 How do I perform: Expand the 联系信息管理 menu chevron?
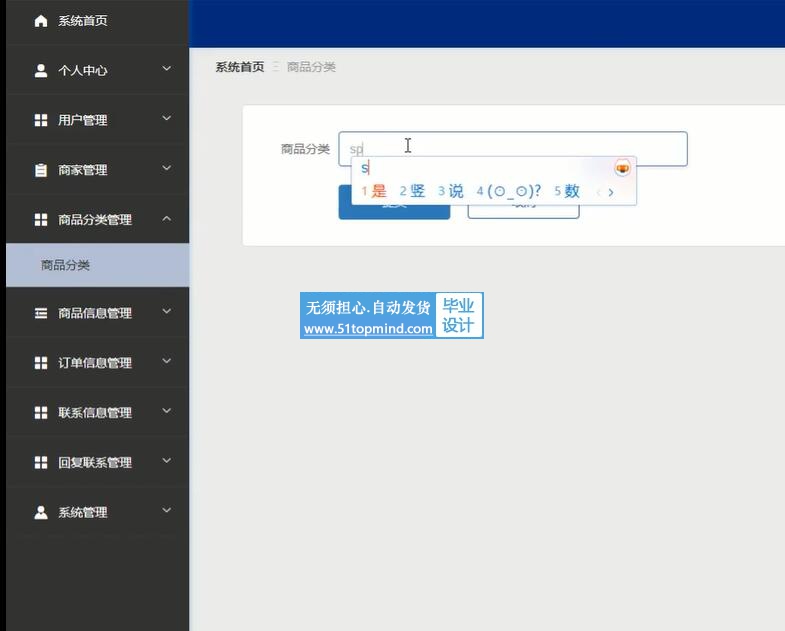[x=167, y=411]
